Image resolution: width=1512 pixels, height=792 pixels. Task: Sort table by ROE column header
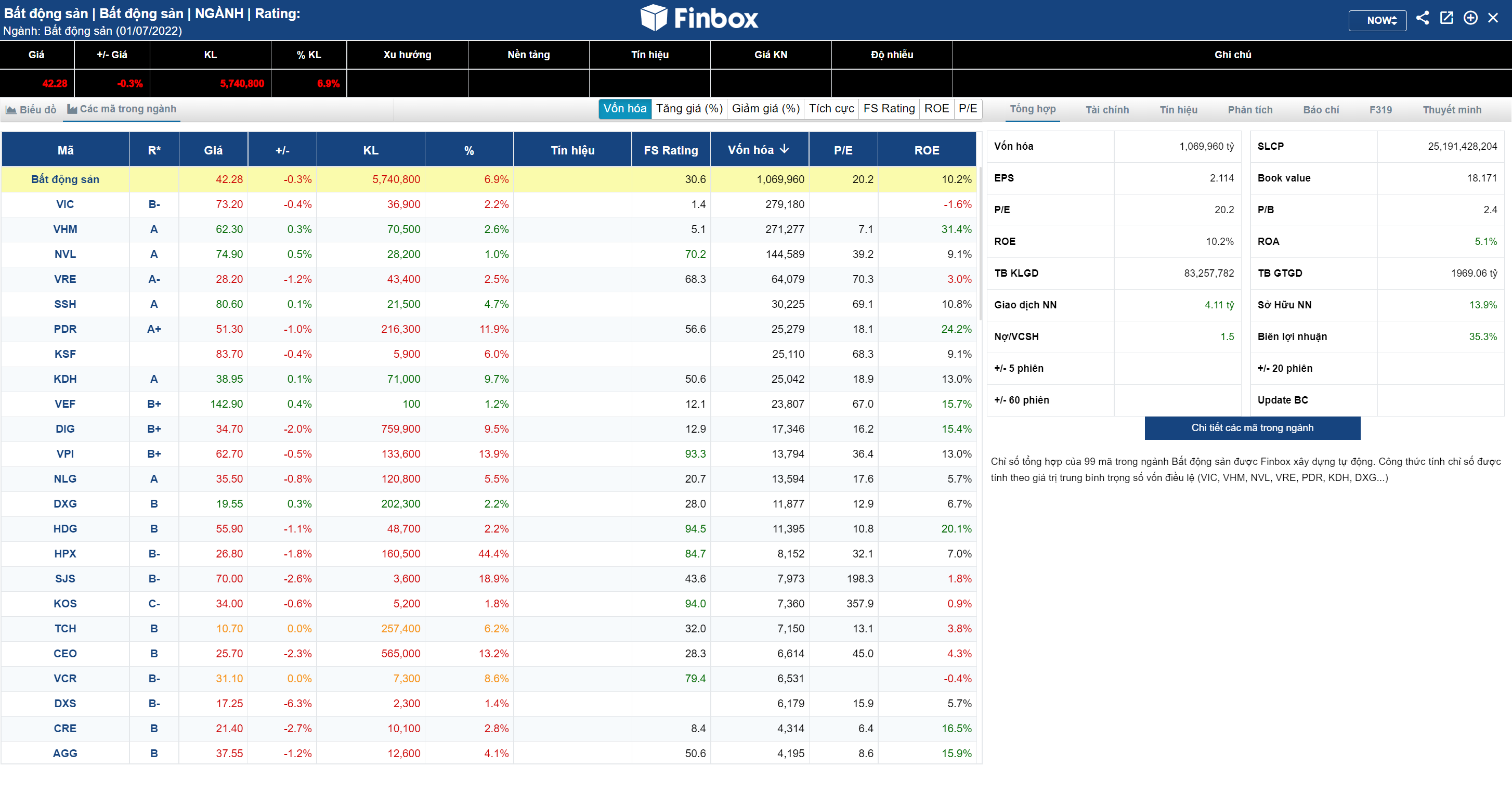click(926, 150)
